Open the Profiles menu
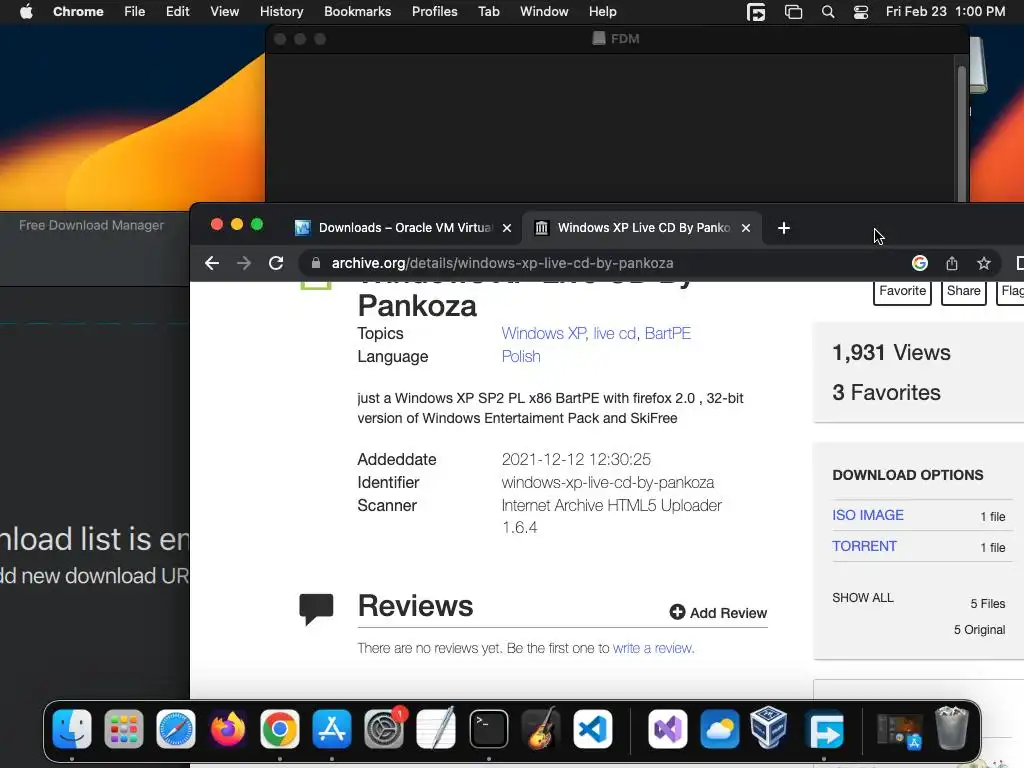The height and width of the screenshot is (768, 1024). click(434, 12)
